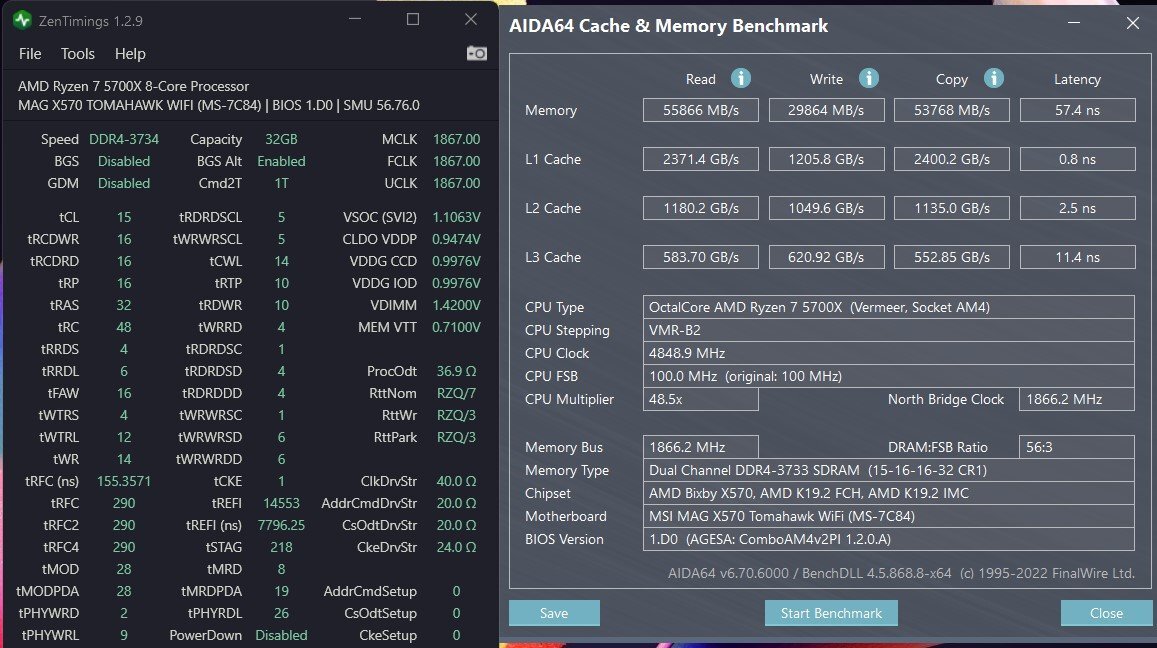Click L2 Cache Read 1180.2 GB/s field
Screen dimensions: 1157x648
click(700, 208)
